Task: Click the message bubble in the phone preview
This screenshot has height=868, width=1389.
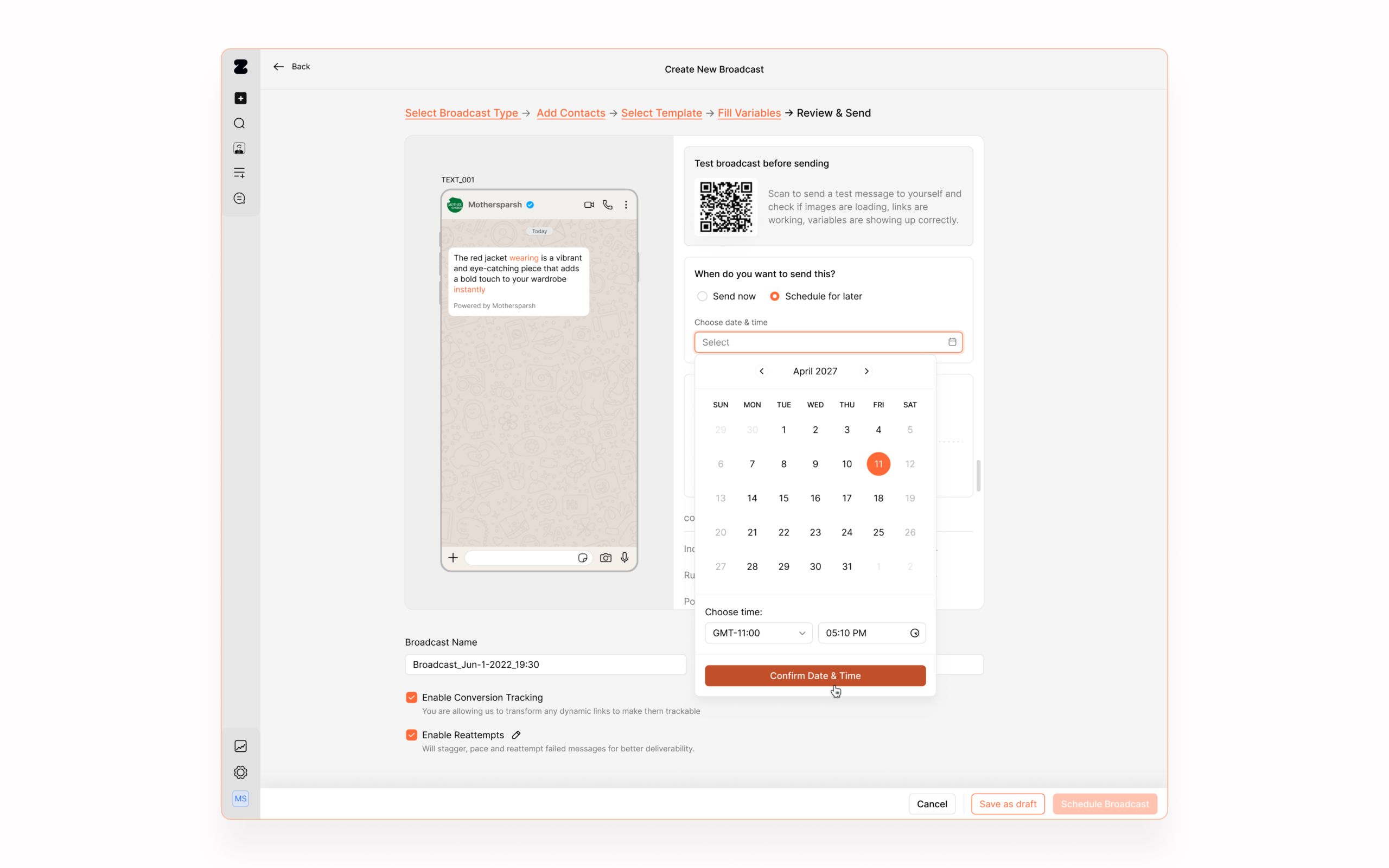Action: 518,282
